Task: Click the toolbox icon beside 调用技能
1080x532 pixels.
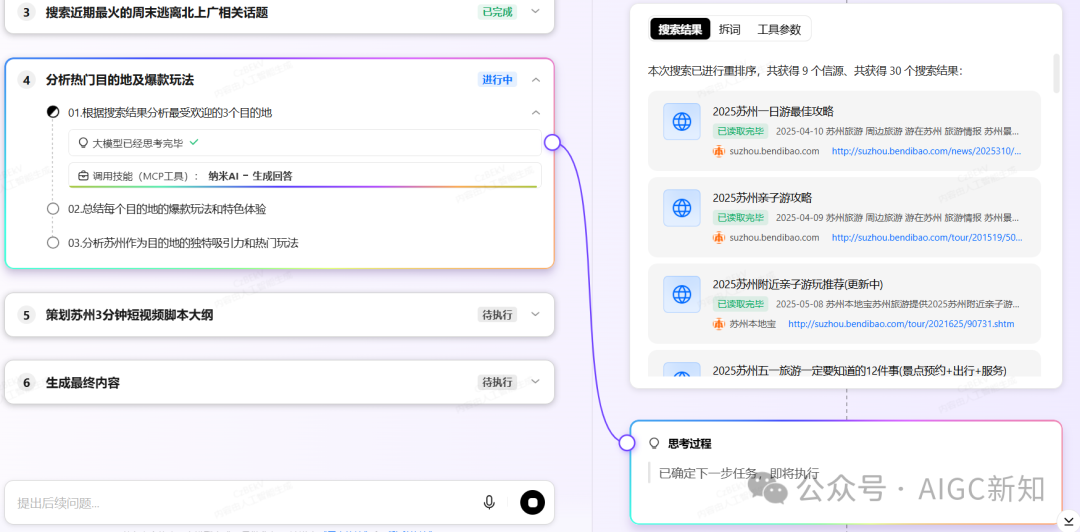Action: (x=83, y=176)
